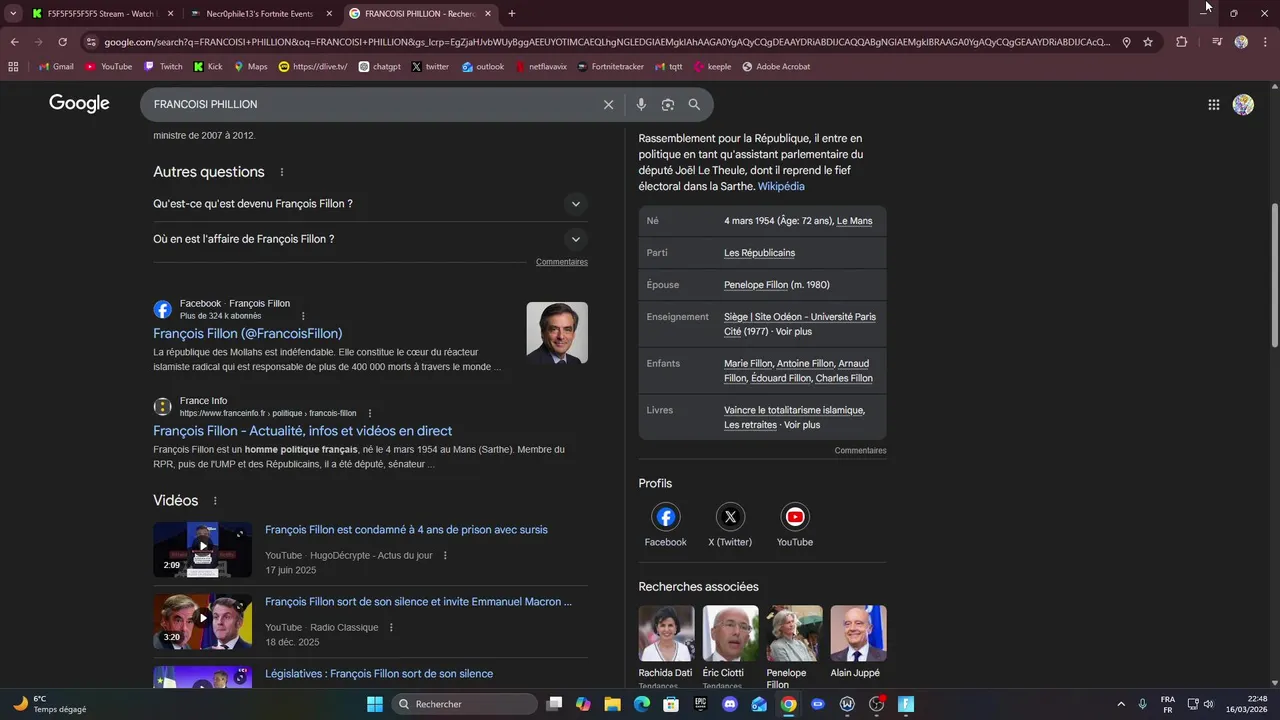Bookmark this page with the star icon
The width and height of the screenshot is (1280, 720).
click(x=1148, y=42)
